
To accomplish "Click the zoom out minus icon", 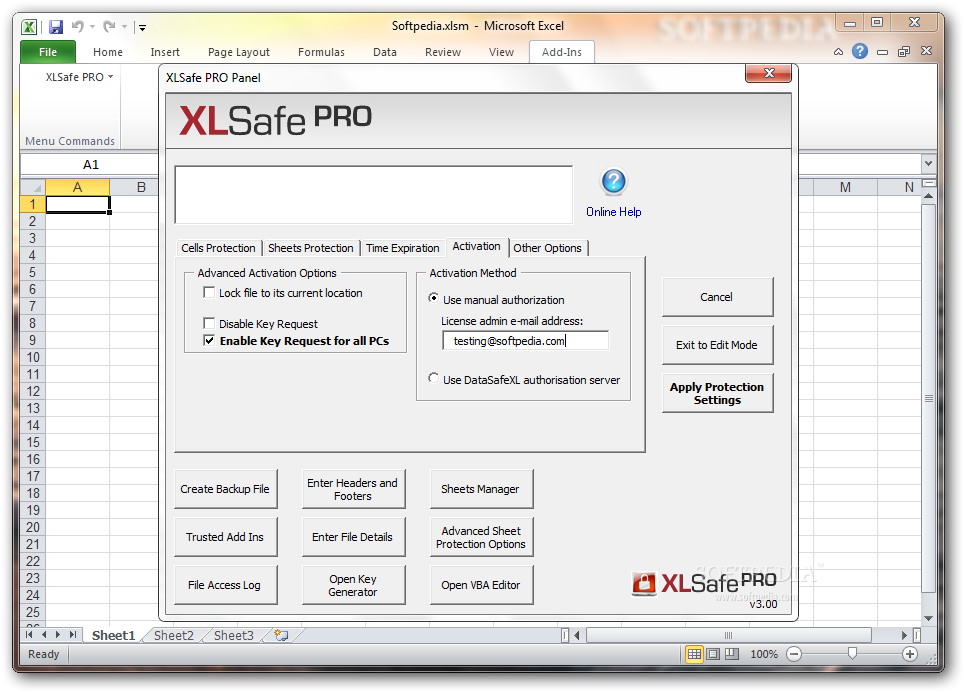I will pos(795,654).
